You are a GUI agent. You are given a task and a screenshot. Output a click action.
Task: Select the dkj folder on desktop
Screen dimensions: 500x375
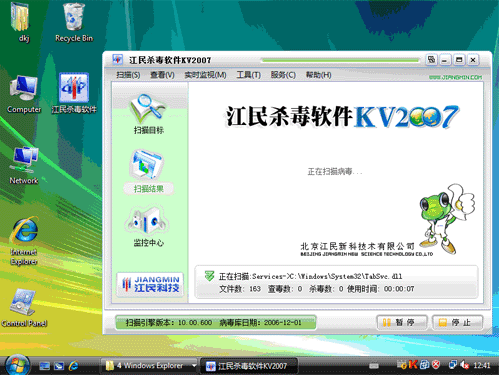22,22
